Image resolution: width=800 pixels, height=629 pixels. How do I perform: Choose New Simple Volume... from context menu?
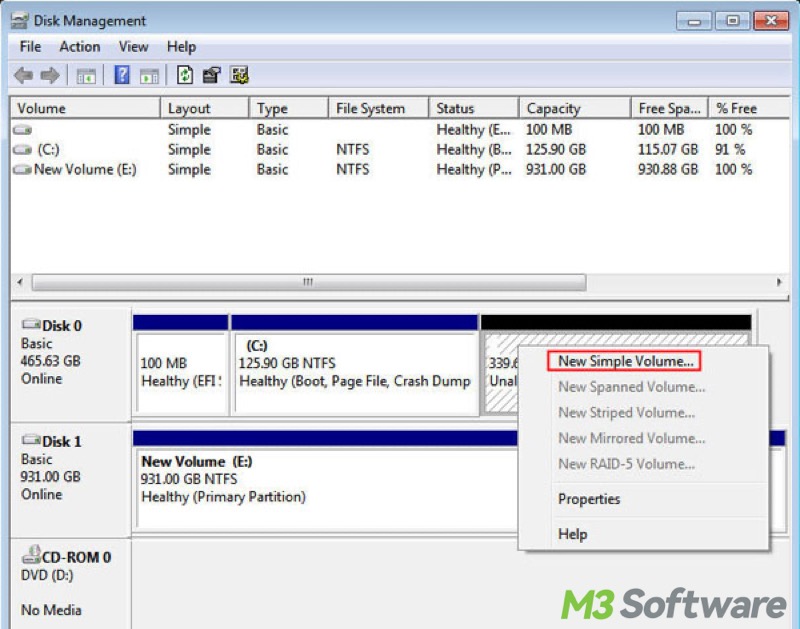[x=624, y=361]
